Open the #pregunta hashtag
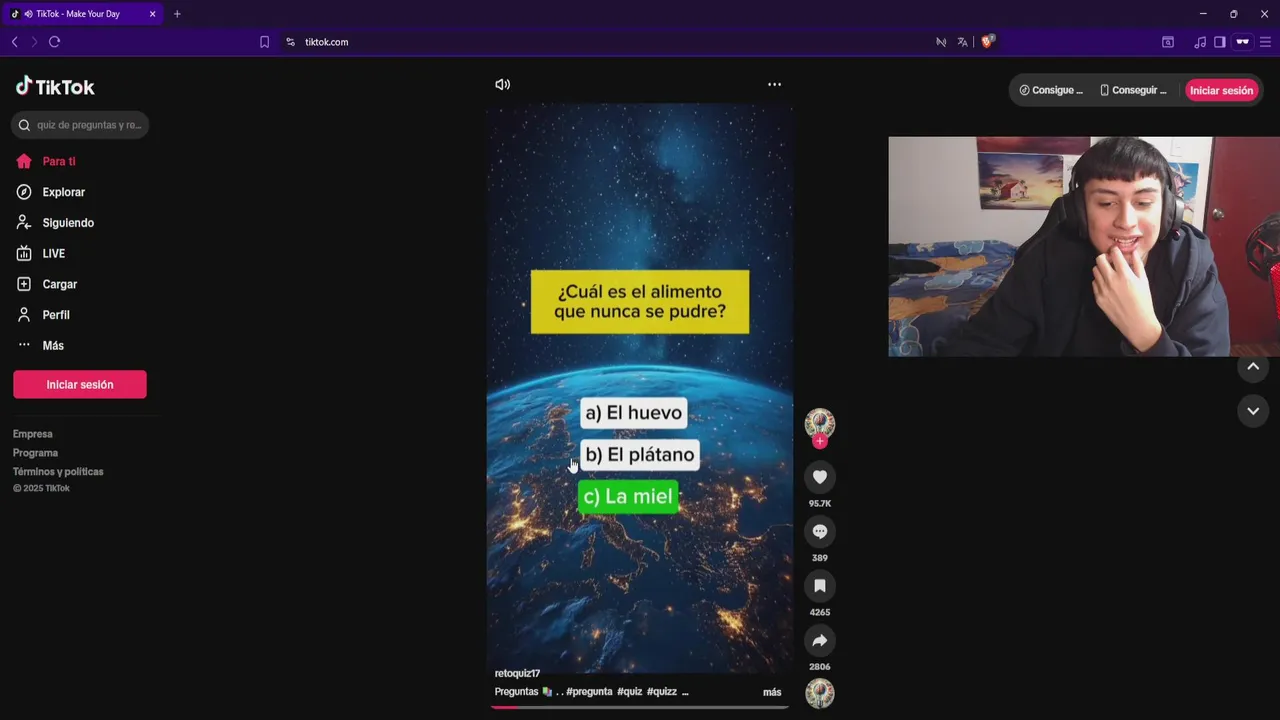The height and width of the screenshot is (720, 1280). pyautogui.click(x=589, y=692)
